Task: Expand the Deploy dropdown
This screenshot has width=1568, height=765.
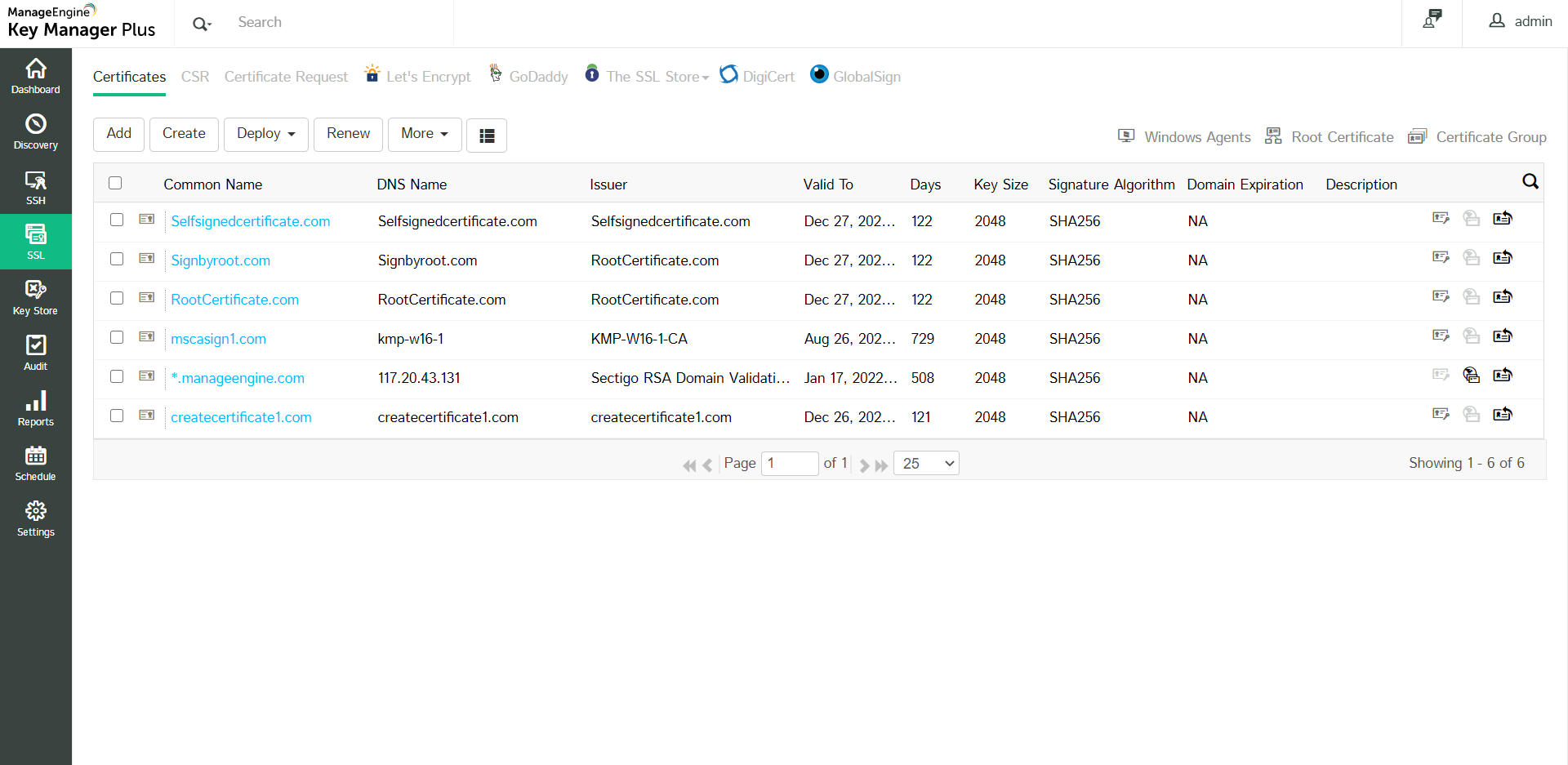Action: [x=265, y=134]
